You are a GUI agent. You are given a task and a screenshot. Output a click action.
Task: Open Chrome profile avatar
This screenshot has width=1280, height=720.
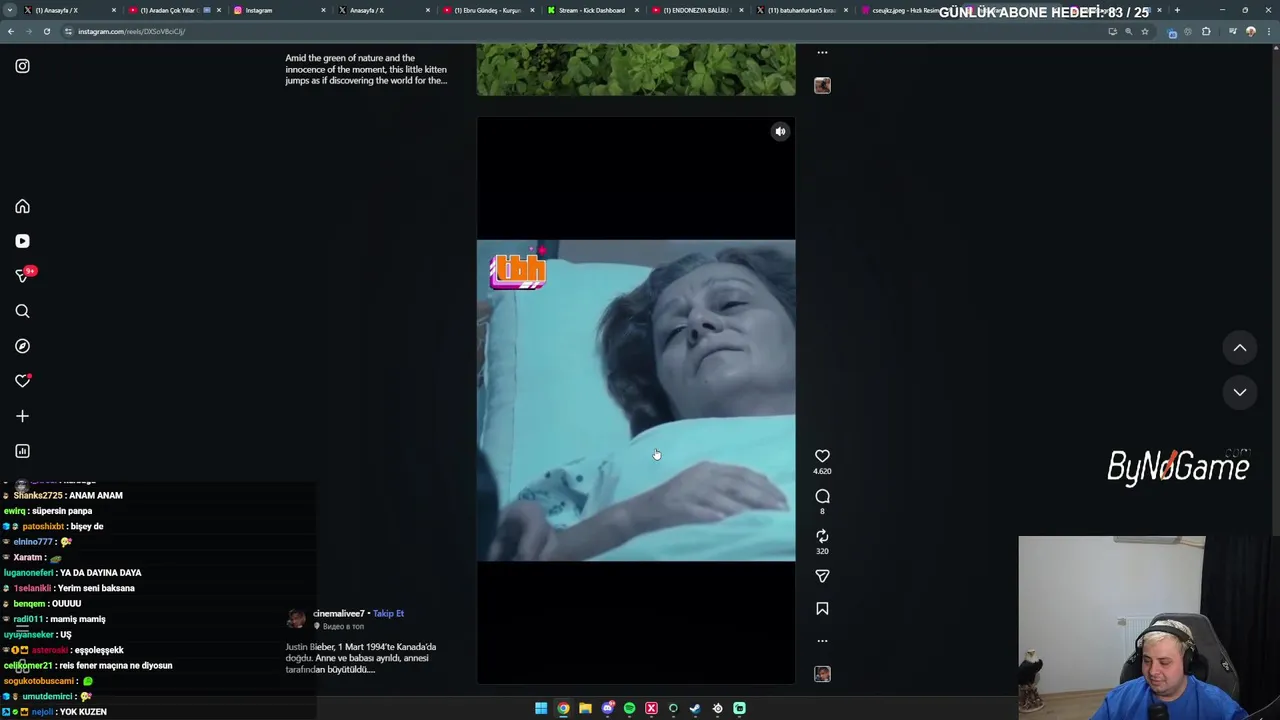[x=1250, y=31]
